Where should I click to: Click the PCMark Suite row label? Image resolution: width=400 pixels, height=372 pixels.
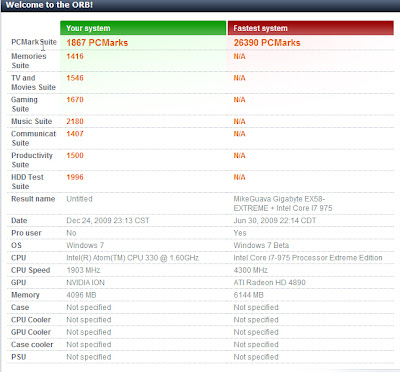pyautogui.click(x=34, y=42)
